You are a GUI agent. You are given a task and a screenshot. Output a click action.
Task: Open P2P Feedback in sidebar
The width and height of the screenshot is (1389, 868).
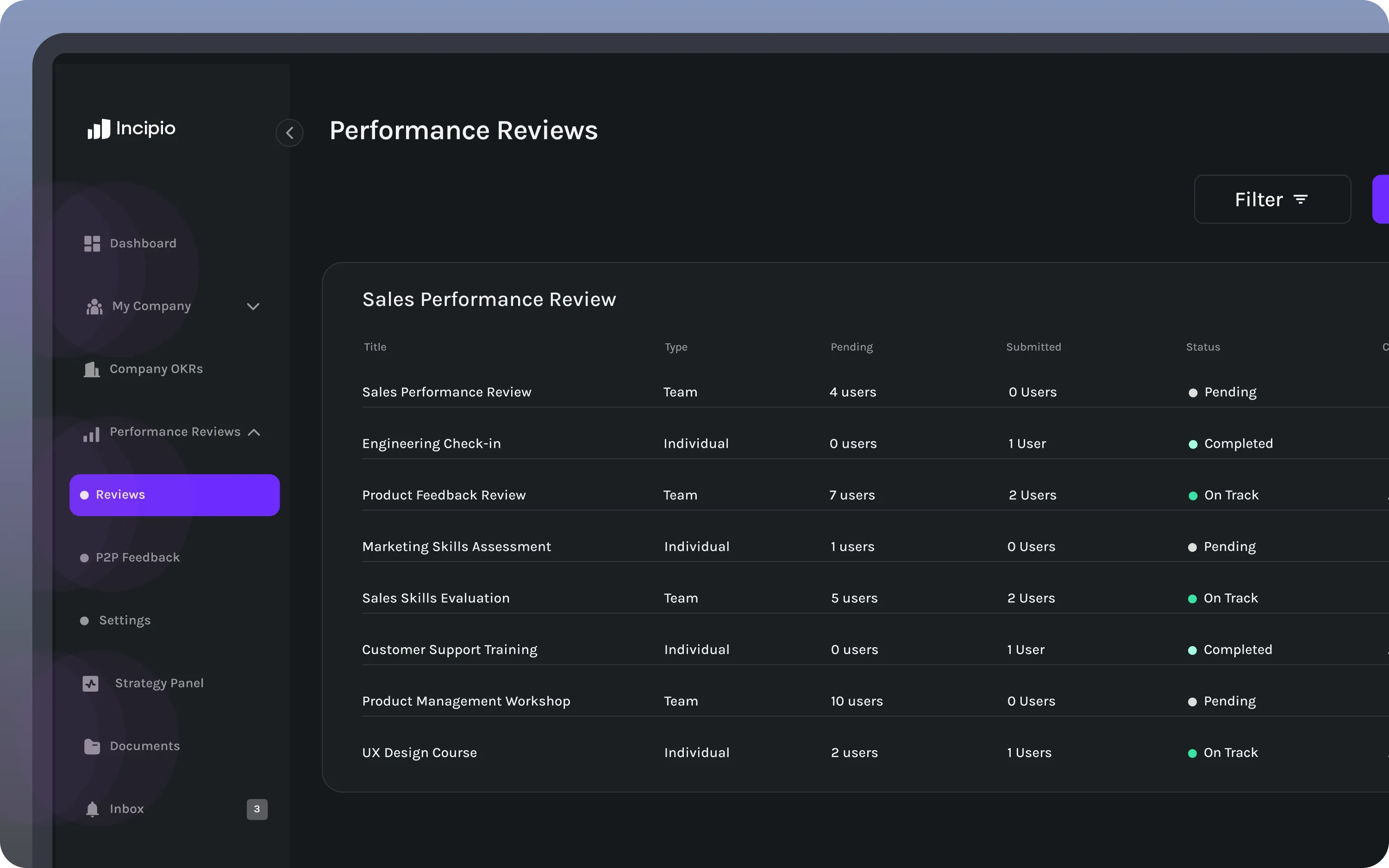138,557
